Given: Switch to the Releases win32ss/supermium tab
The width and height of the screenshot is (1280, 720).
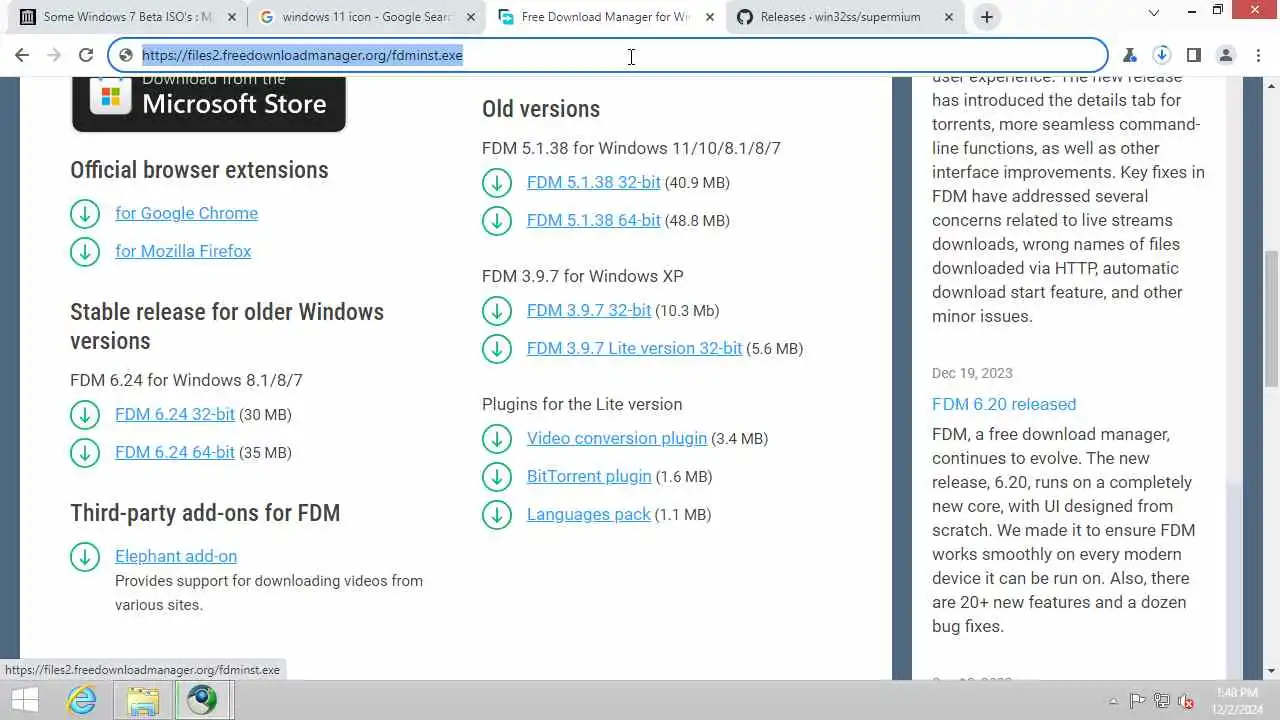Looking at the screenshot, I should point(845,17).
